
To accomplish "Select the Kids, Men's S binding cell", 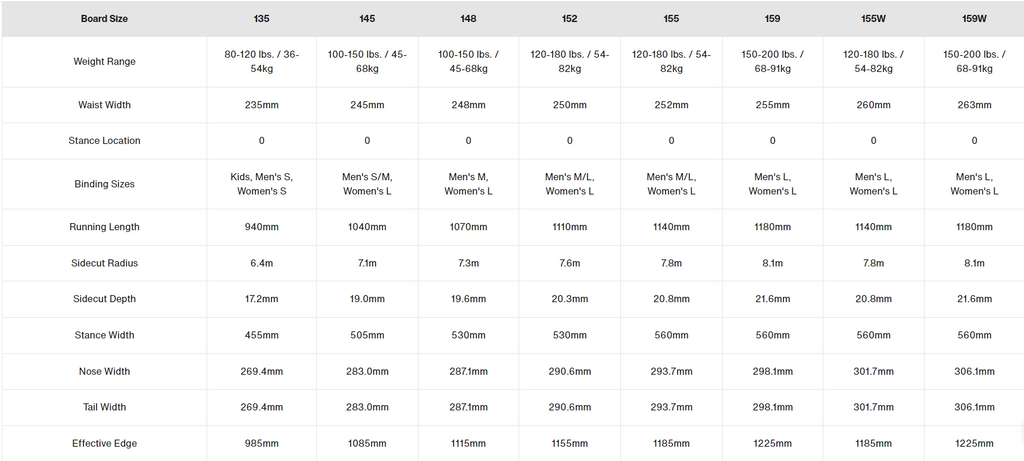I will point(261,184).
